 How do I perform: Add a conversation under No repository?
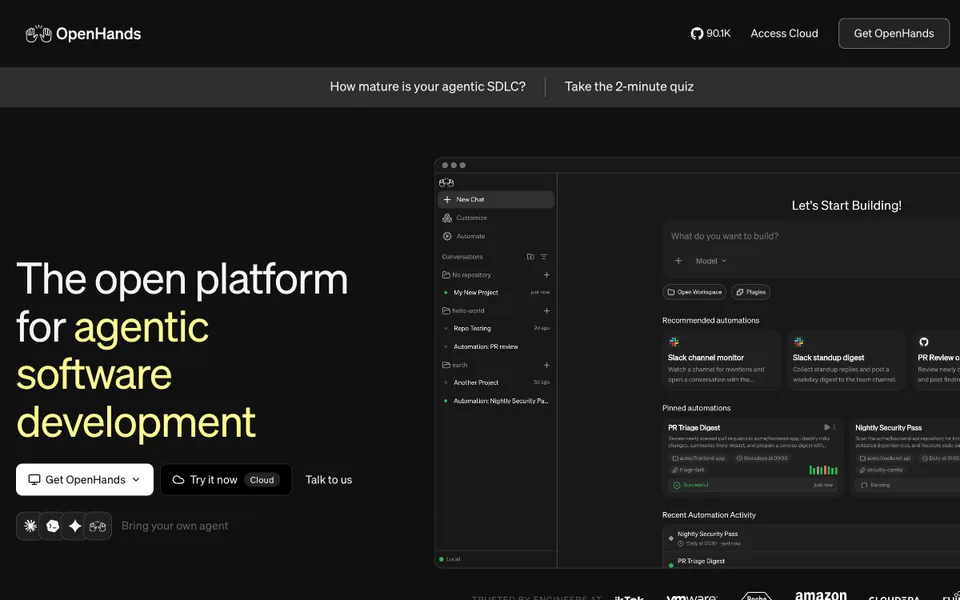547,275
